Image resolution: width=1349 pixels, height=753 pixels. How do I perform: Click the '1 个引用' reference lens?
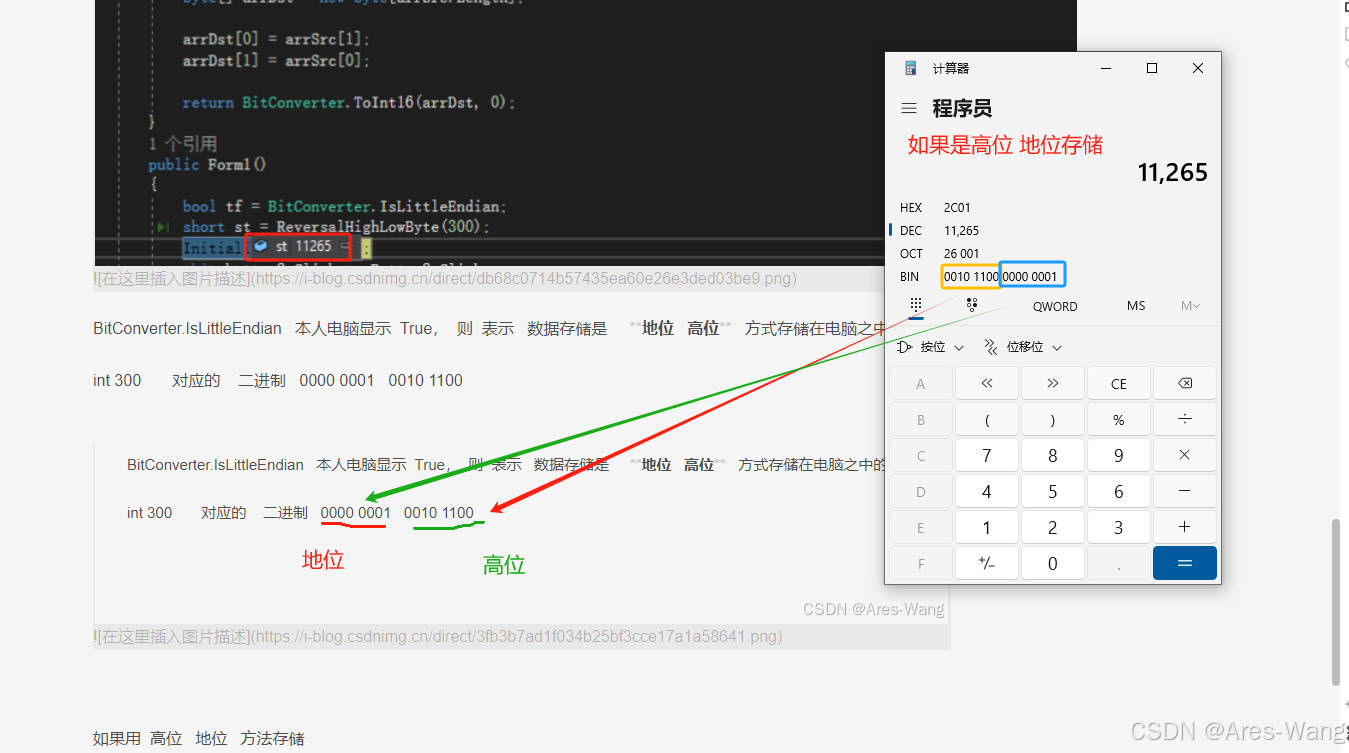183,144
